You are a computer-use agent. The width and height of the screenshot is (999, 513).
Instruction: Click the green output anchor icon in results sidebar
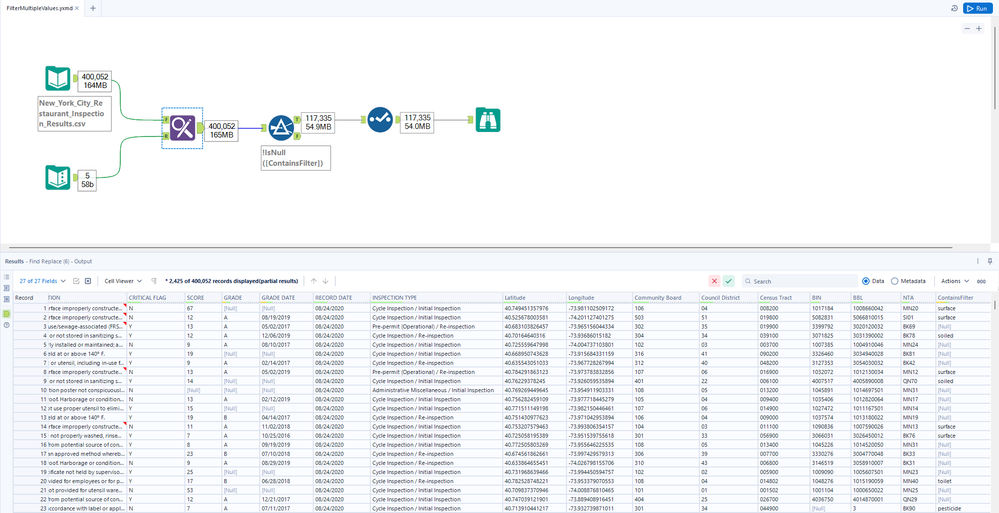click(x=6, y=314)
